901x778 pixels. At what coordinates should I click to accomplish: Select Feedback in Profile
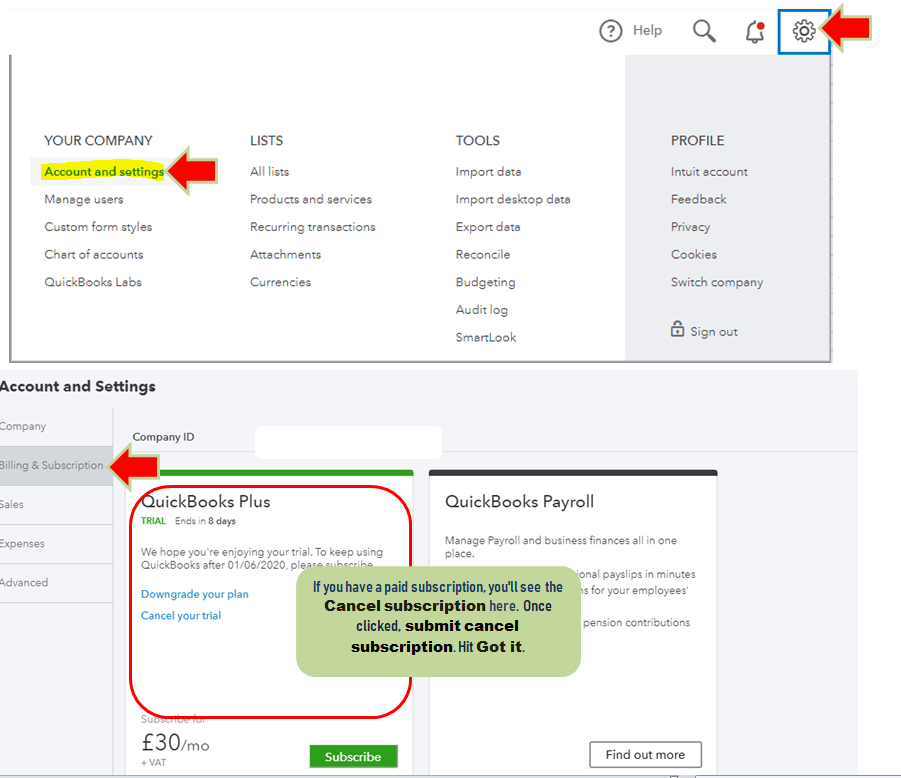point(699,199)
